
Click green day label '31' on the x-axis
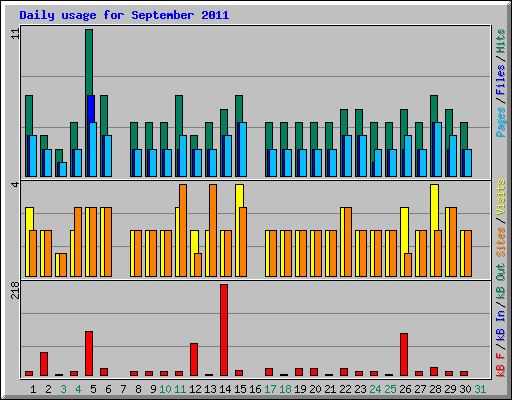pos(480,389)
